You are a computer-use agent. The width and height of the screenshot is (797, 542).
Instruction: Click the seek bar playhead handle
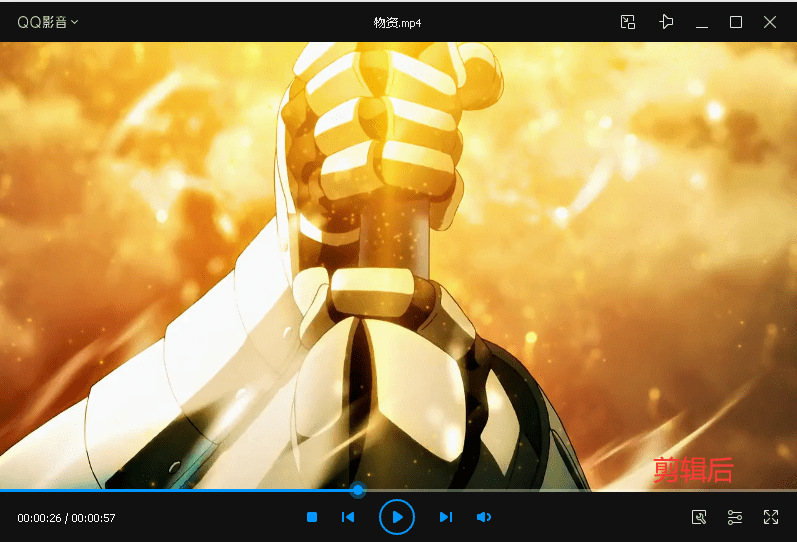358,490
